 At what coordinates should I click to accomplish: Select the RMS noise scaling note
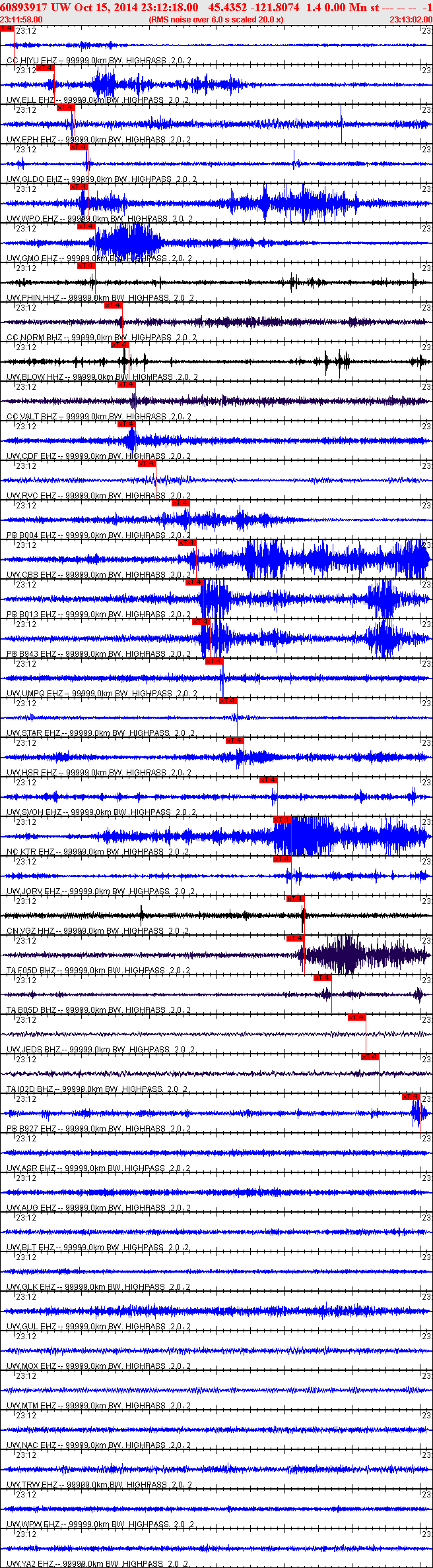click(x=216, y=19)
